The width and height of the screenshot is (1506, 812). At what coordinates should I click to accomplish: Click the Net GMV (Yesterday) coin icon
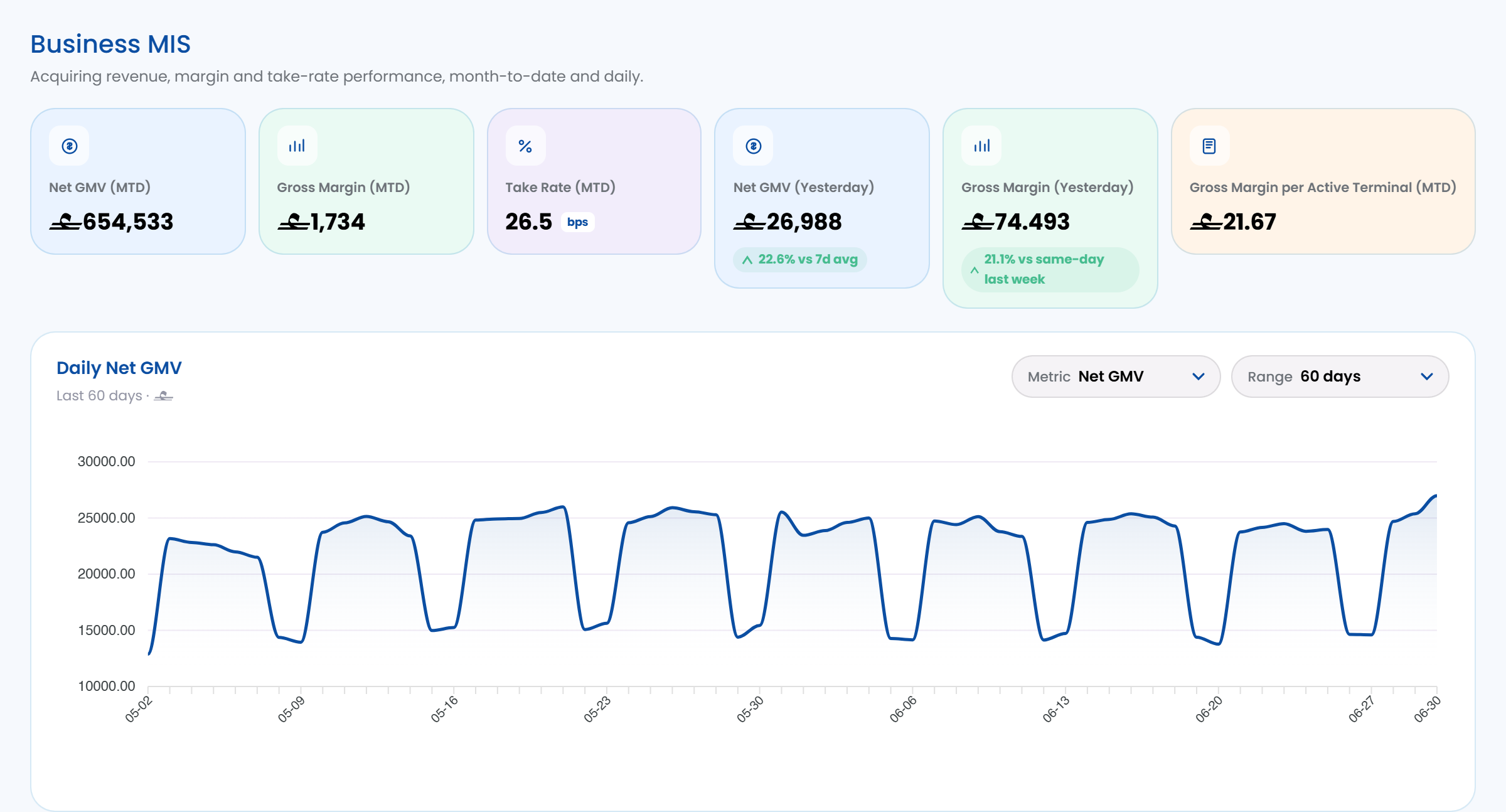click(754, 146)
